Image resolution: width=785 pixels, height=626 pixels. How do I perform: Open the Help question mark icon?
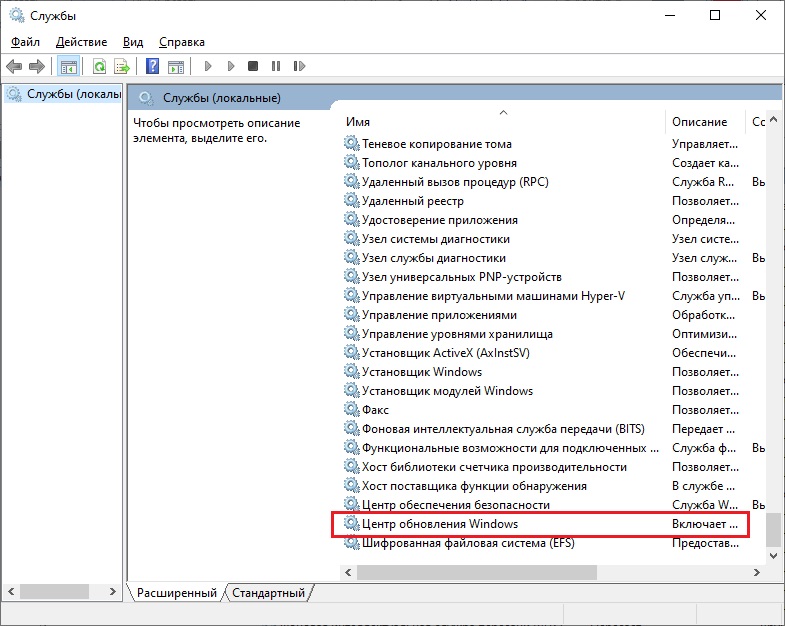pyautogui.click(x=152, y=66)
